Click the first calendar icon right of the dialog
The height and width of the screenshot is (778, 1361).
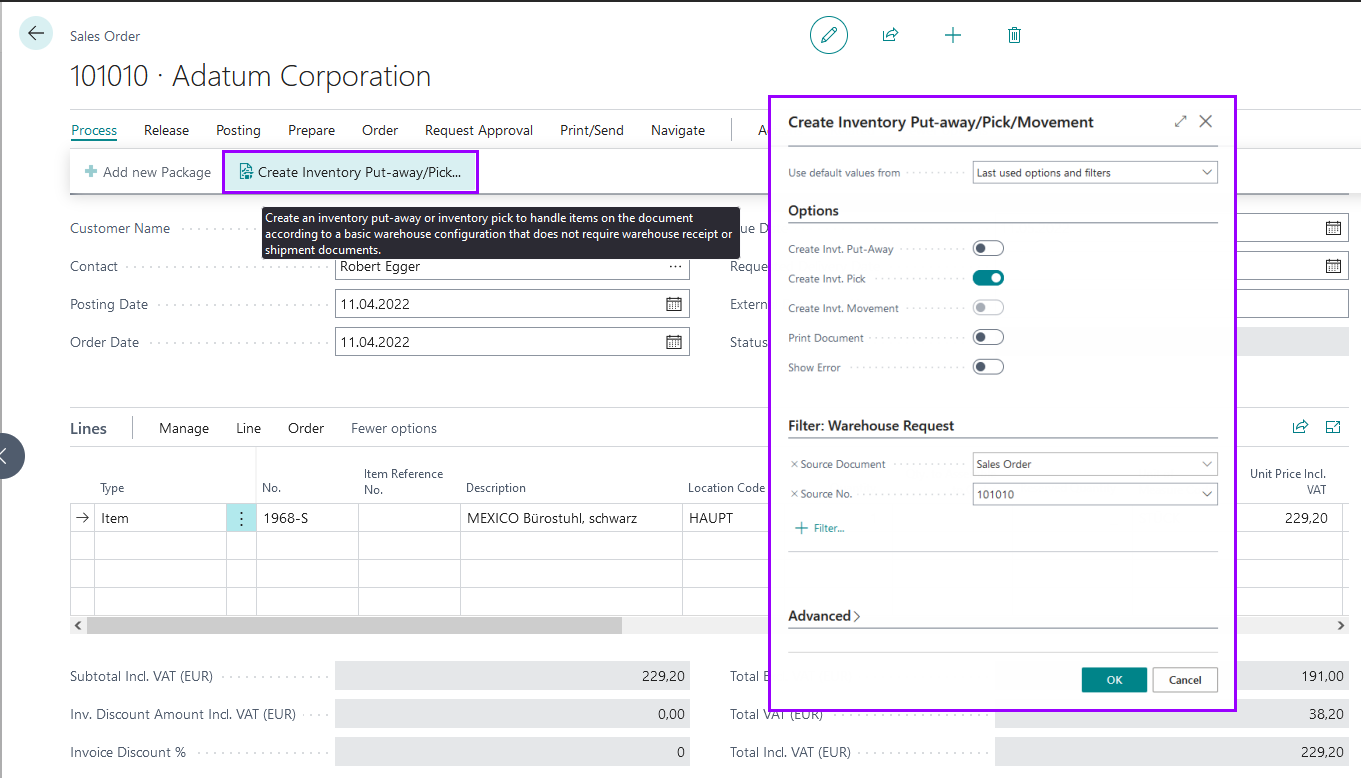1333,228
